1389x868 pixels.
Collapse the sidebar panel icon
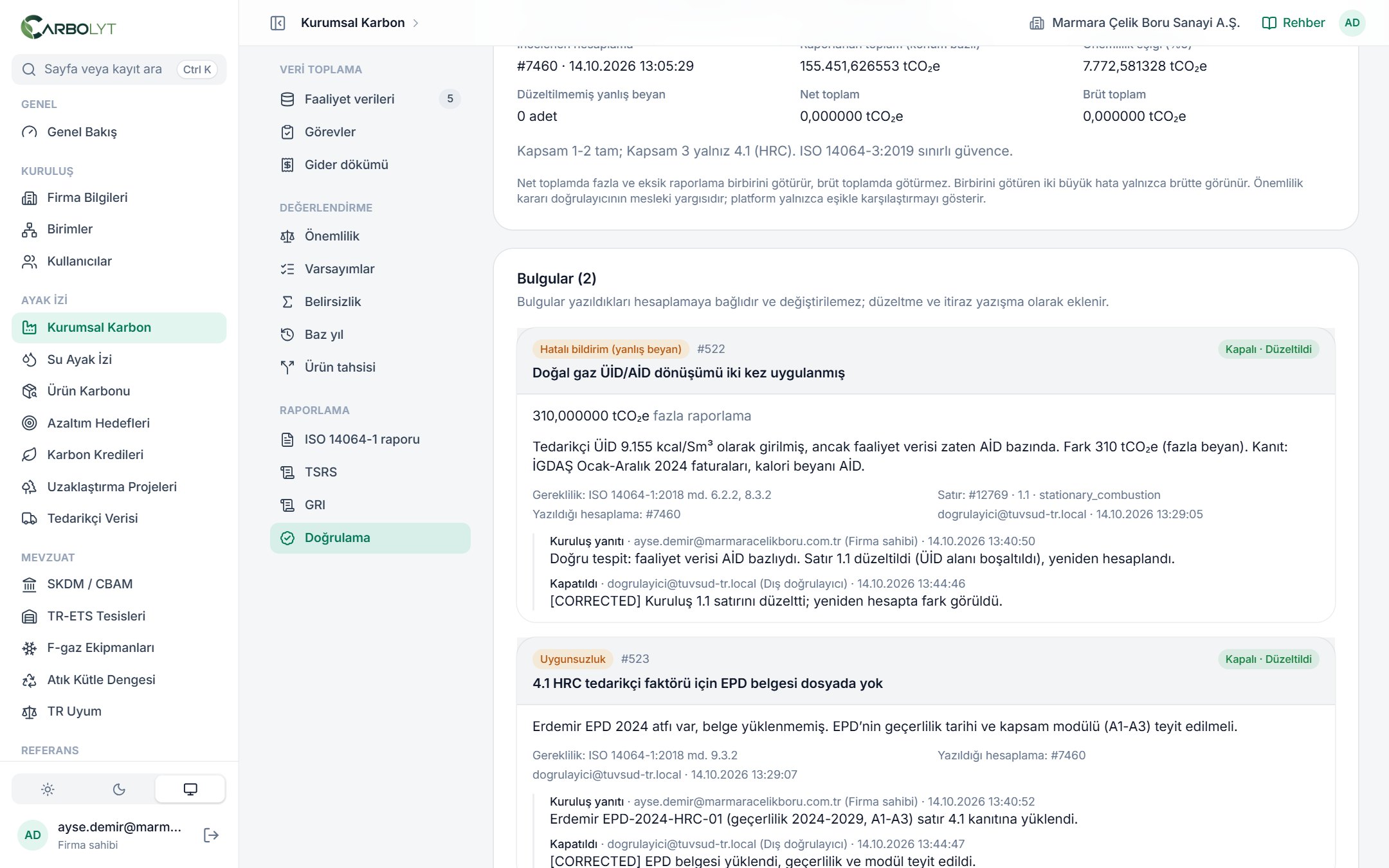click(x=278, y=23)
